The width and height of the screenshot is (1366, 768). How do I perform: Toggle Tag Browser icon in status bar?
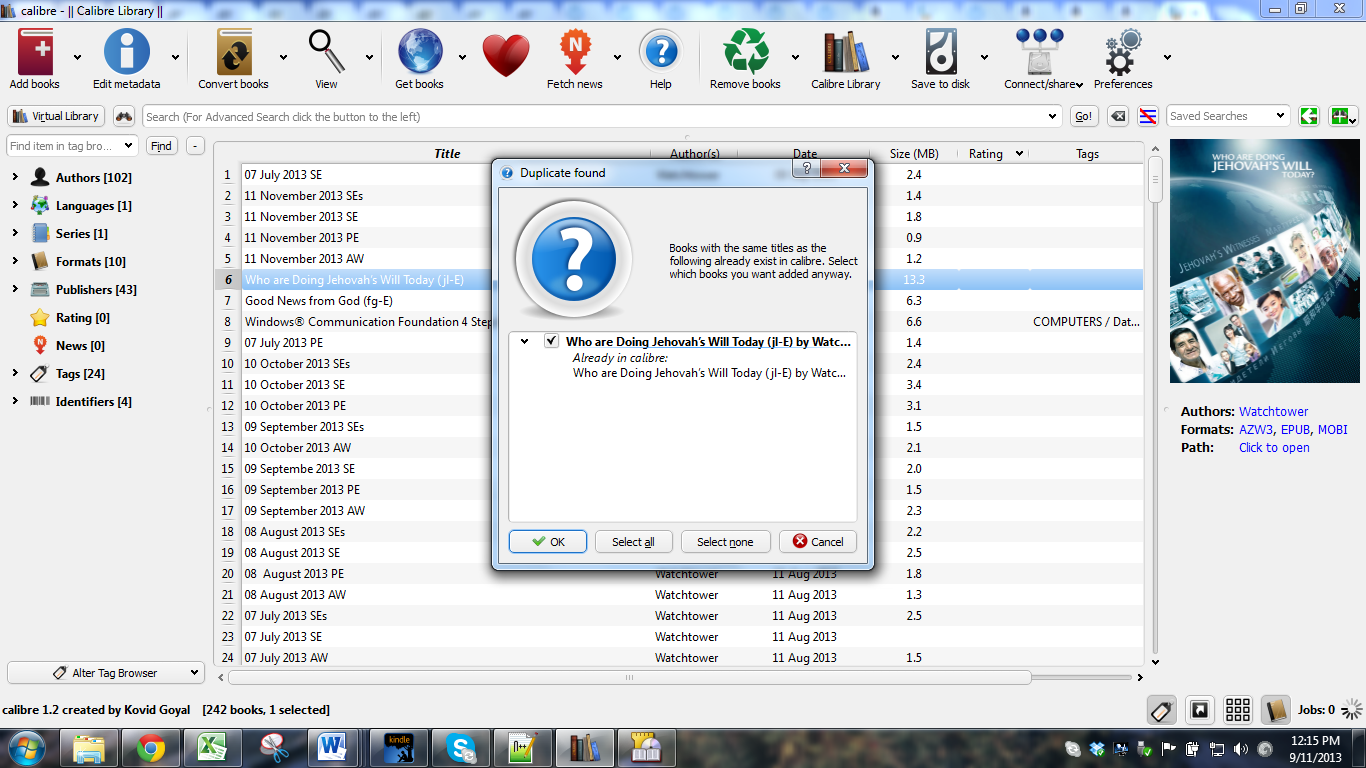click(x=1161, y=710)
